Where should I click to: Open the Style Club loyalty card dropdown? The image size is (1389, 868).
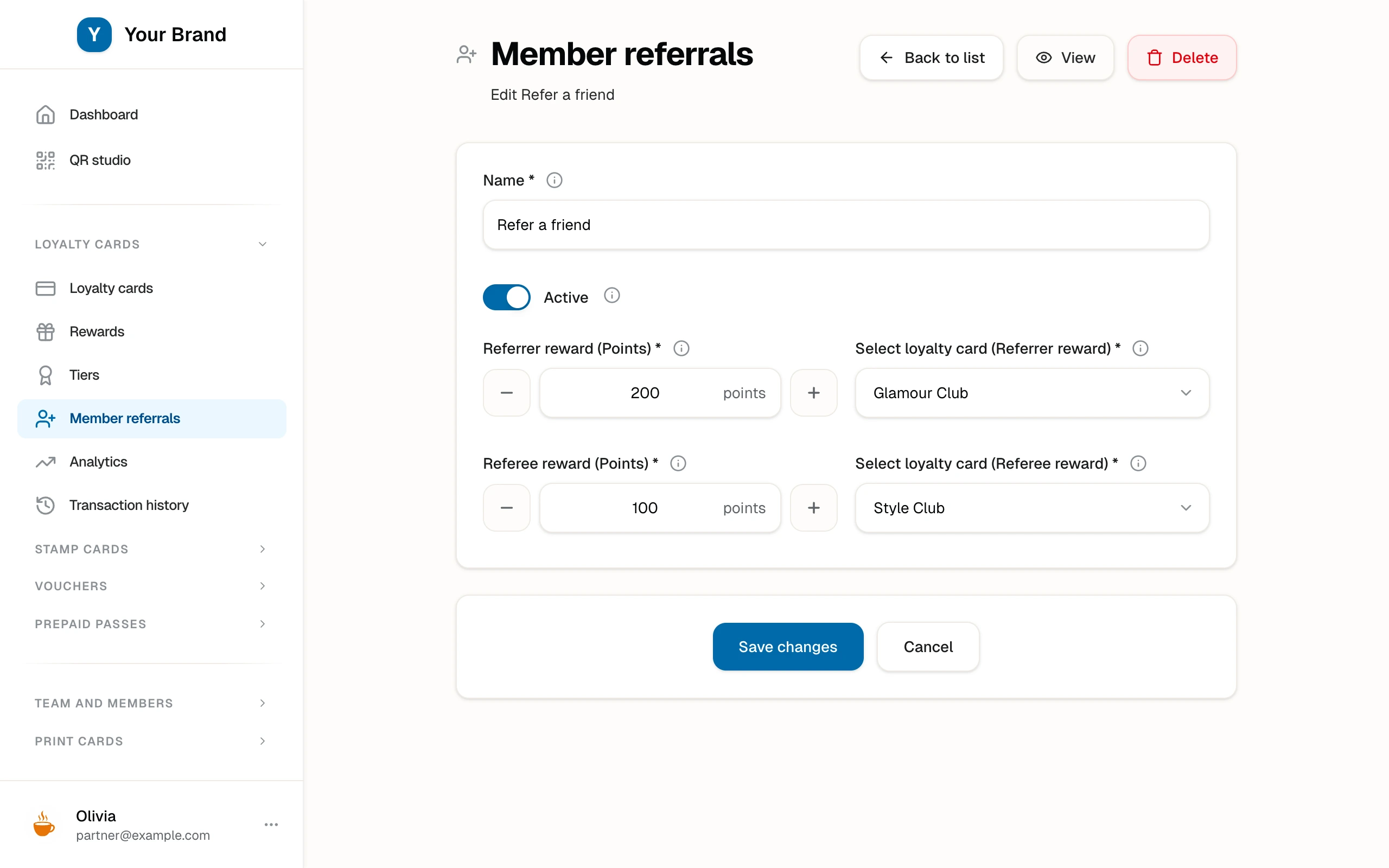click(x=1032, y=507)
